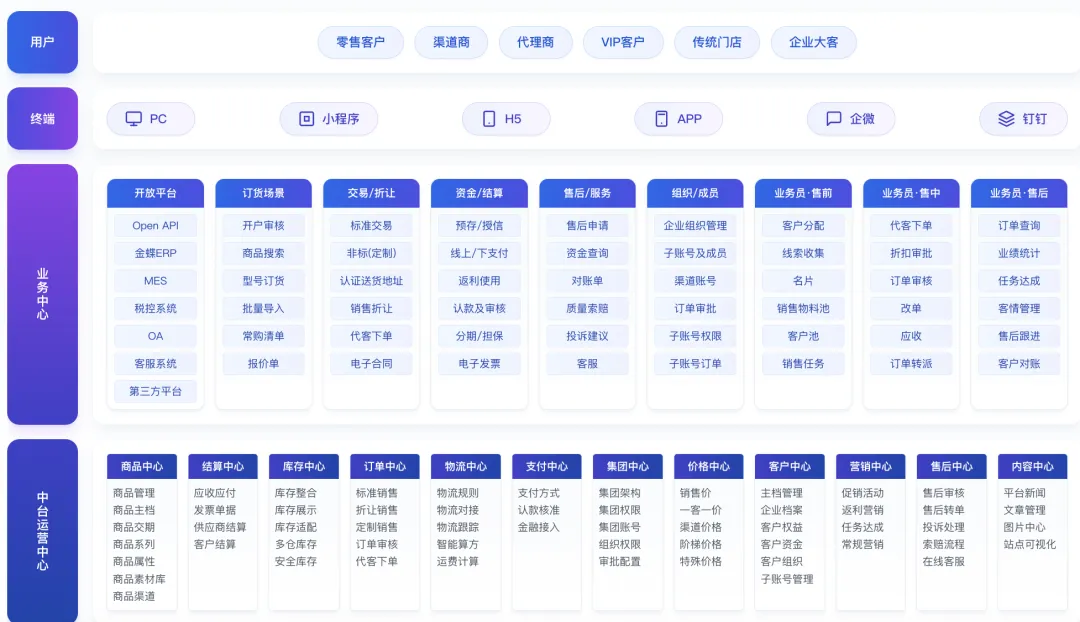Click the 非标(定制) item
Image resolution: width=1080 pixels, height=622 pixels.
coord(371,253)
